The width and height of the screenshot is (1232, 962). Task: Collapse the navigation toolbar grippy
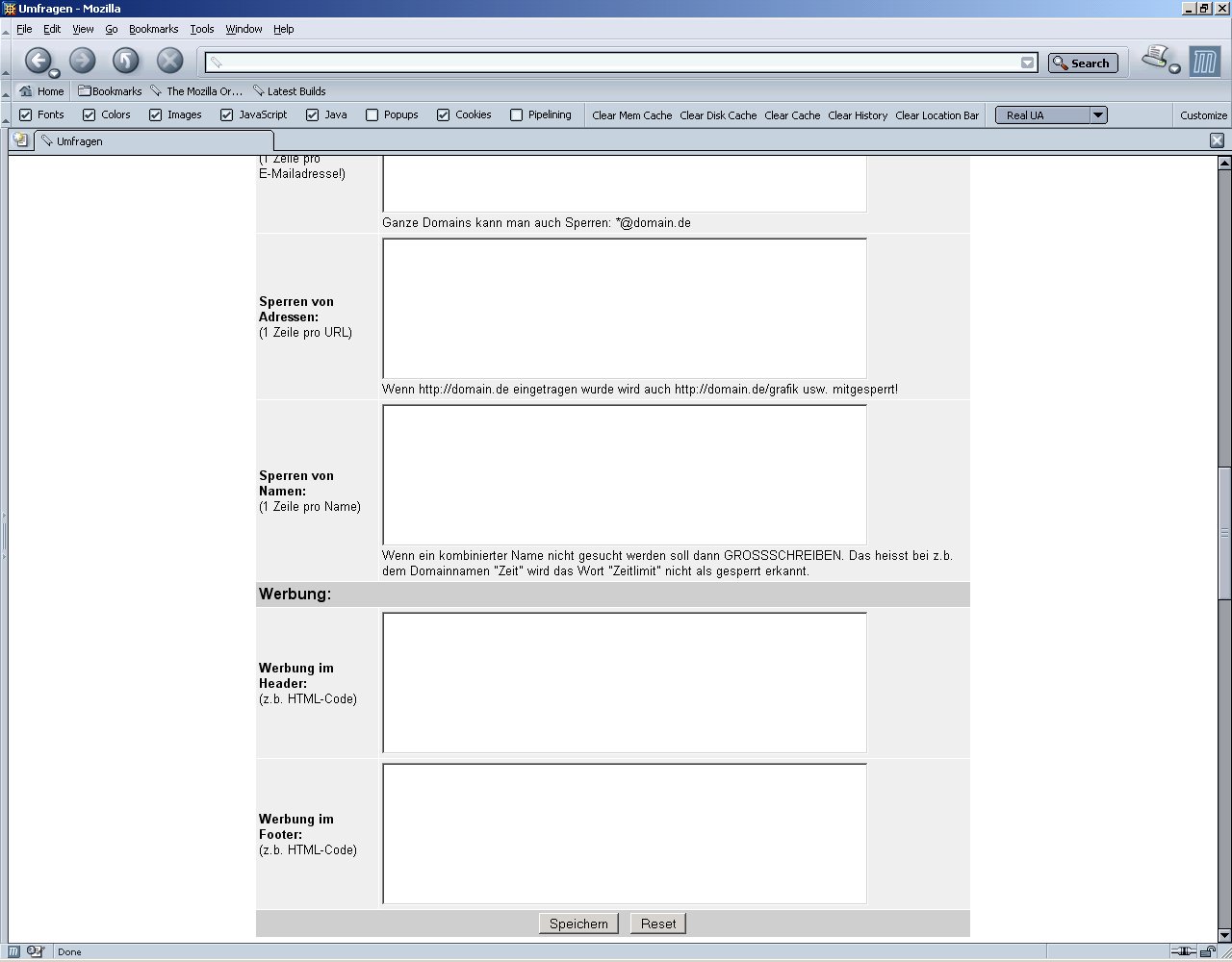7,61
